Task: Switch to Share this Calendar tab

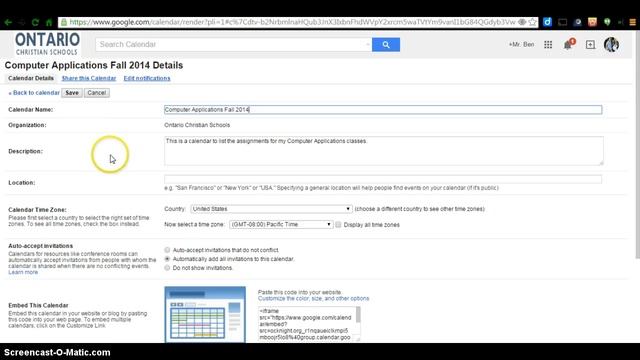Action: pos(89,78)
